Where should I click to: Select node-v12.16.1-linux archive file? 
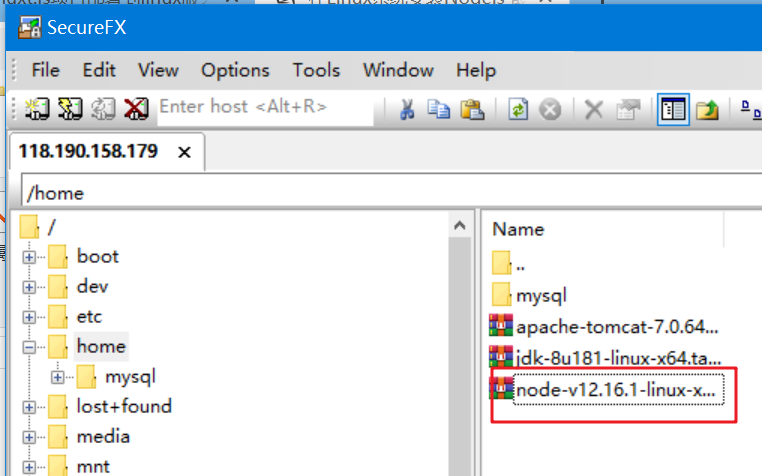coord(618,389)
